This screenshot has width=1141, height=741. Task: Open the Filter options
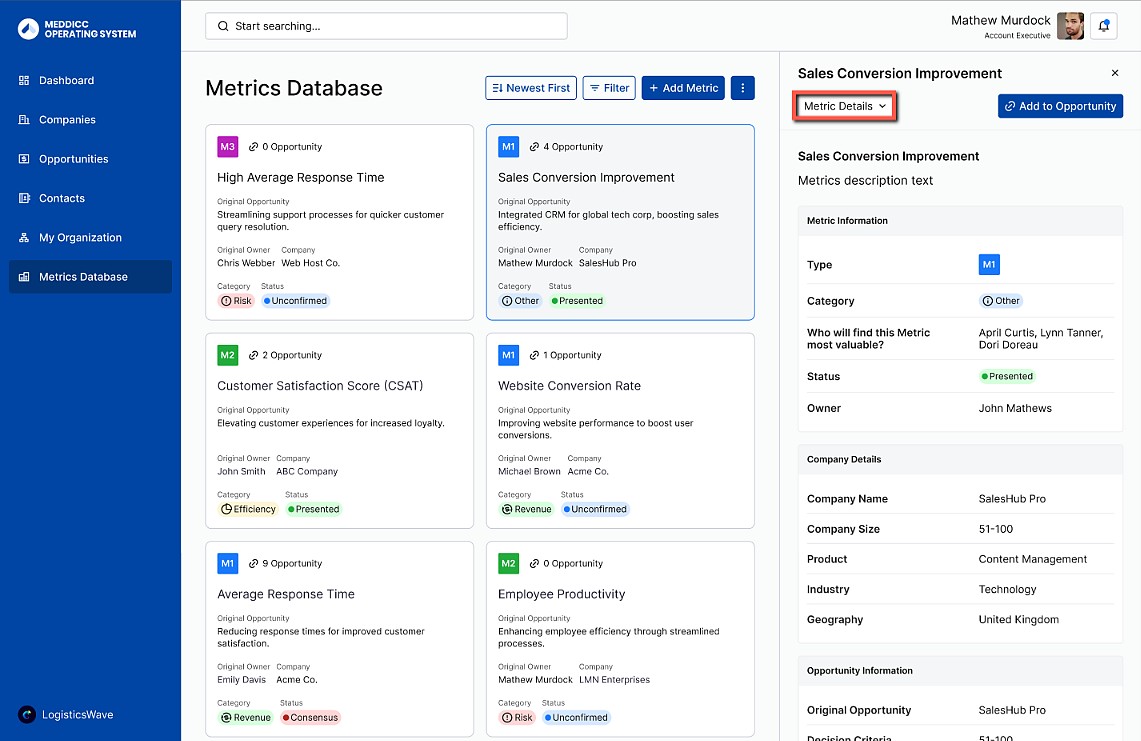pyautogui.click(x=609, y=88)
